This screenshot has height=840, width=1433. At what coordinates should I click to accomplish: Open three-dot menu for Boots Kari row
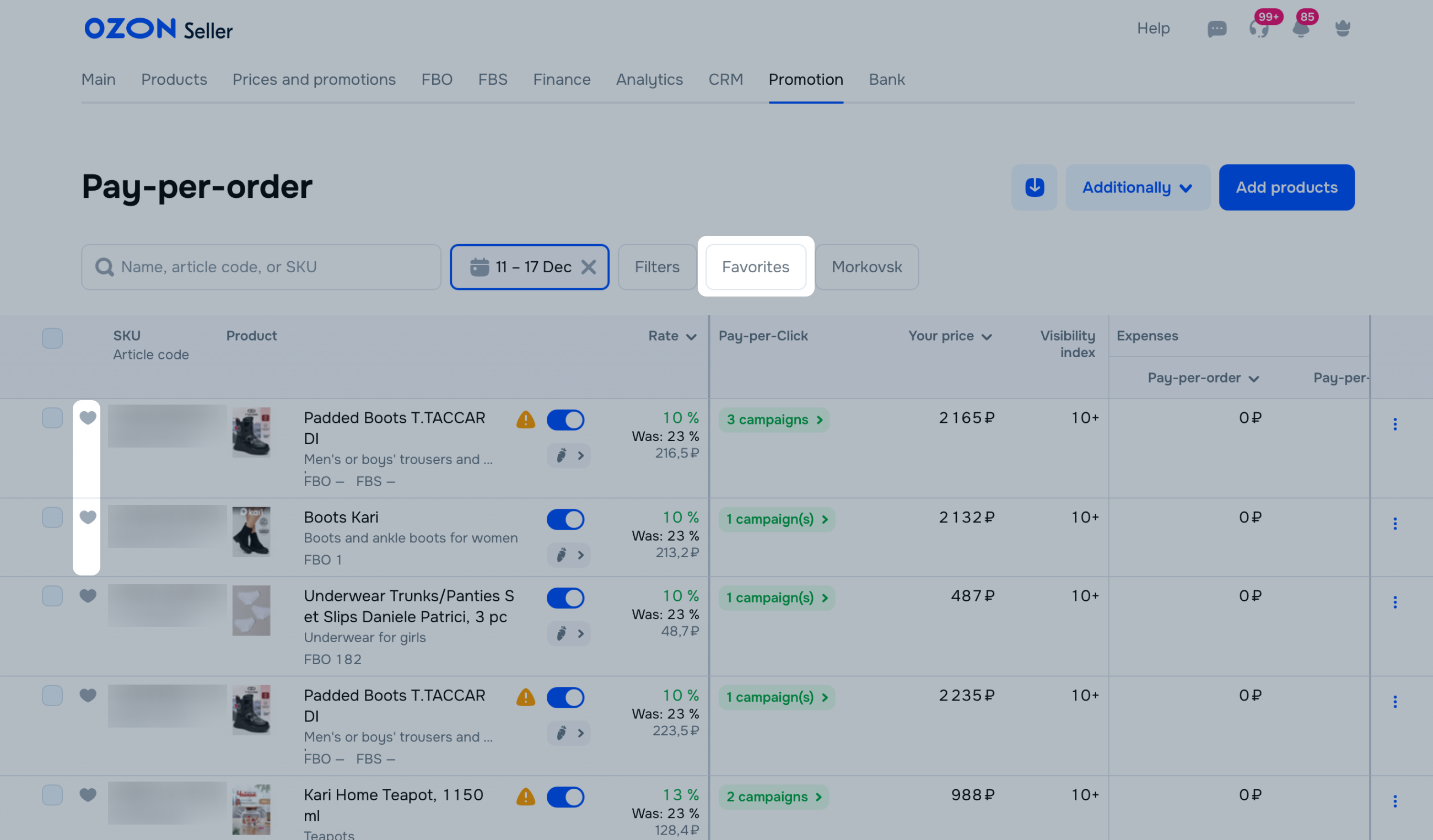[1394, 523]
